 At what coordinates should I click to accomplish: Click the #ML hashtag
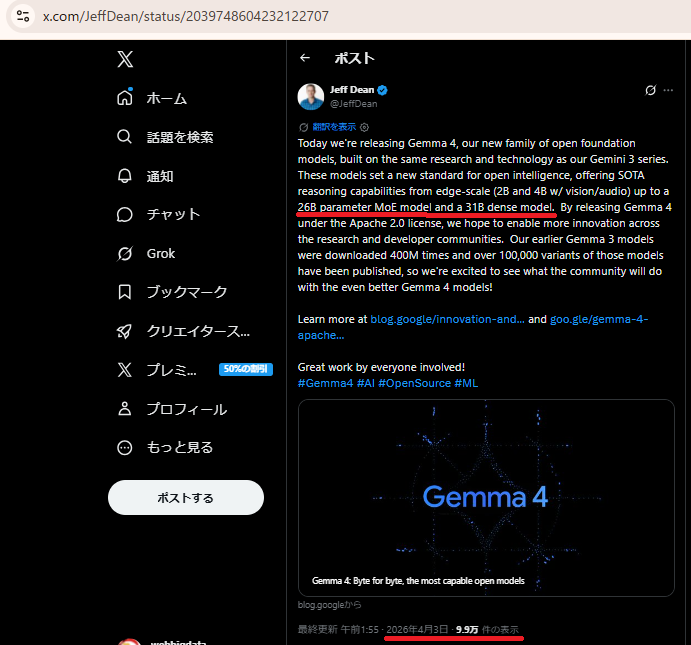(466, 383)
